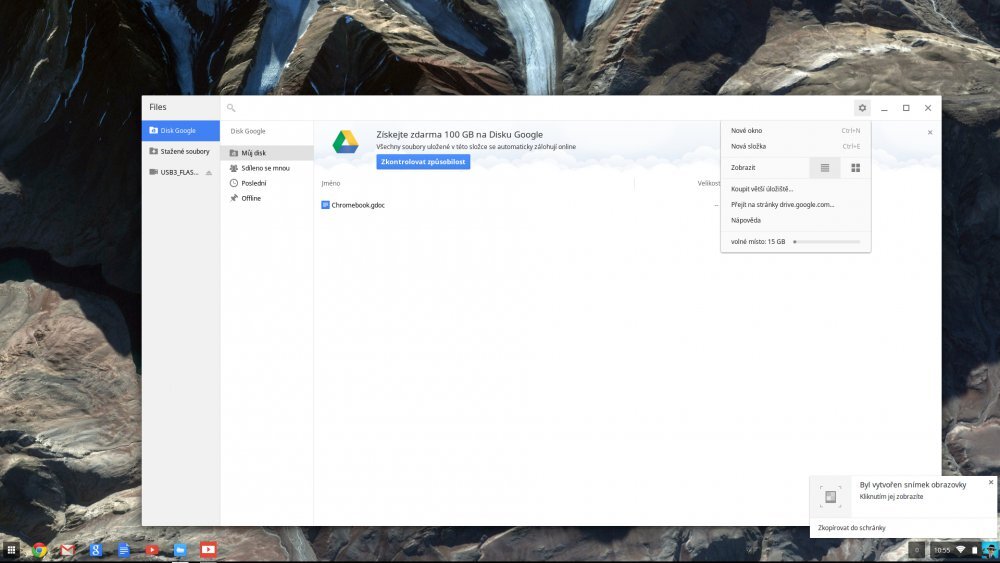
Task: Maximize the Files window
Action: [906, 108]
